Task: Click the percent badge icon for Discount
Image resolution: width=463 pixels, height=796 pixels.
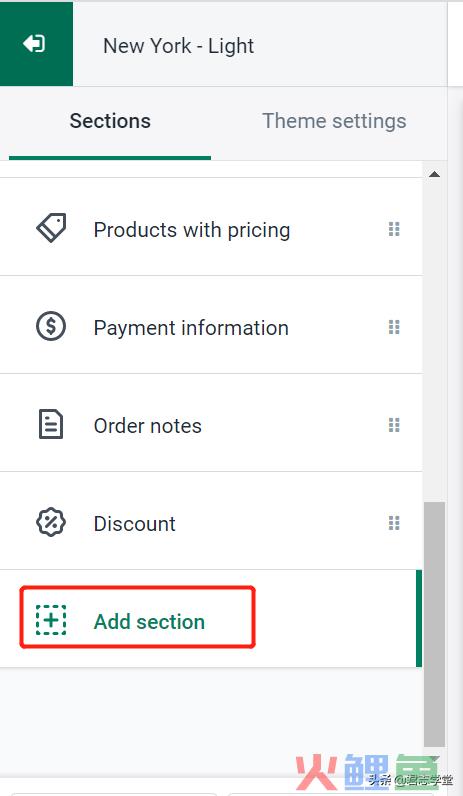Action: 51,522
